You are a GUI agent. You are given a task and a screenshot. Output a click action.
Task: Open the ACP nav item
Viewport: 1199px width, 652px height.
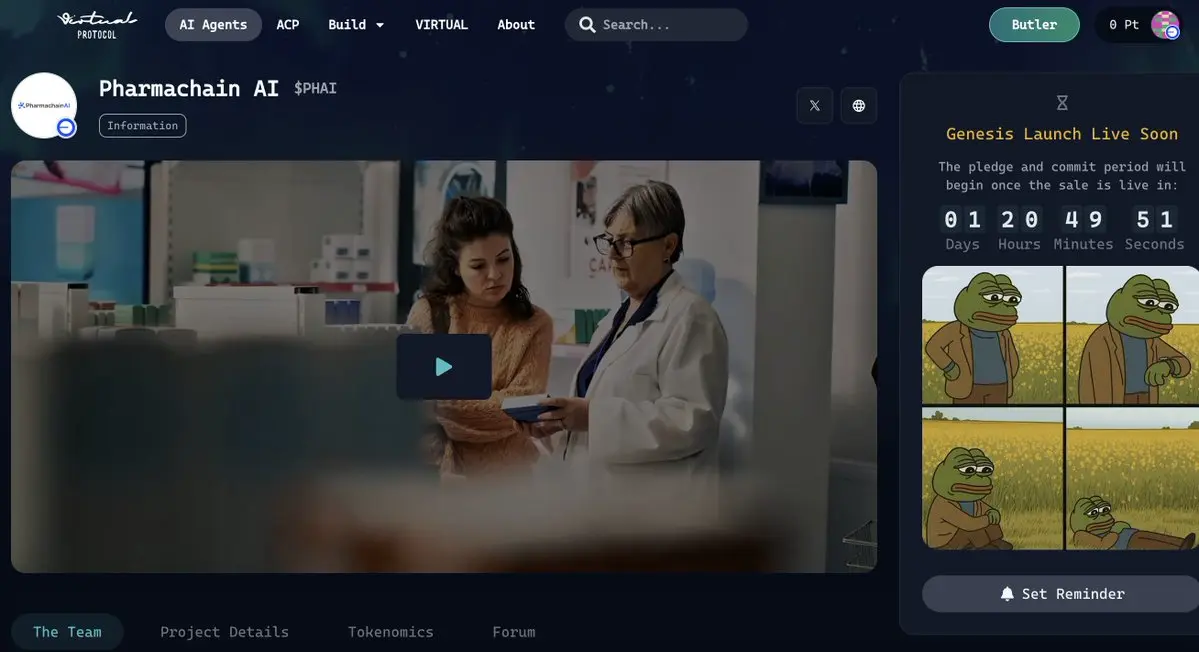[288, 24]
